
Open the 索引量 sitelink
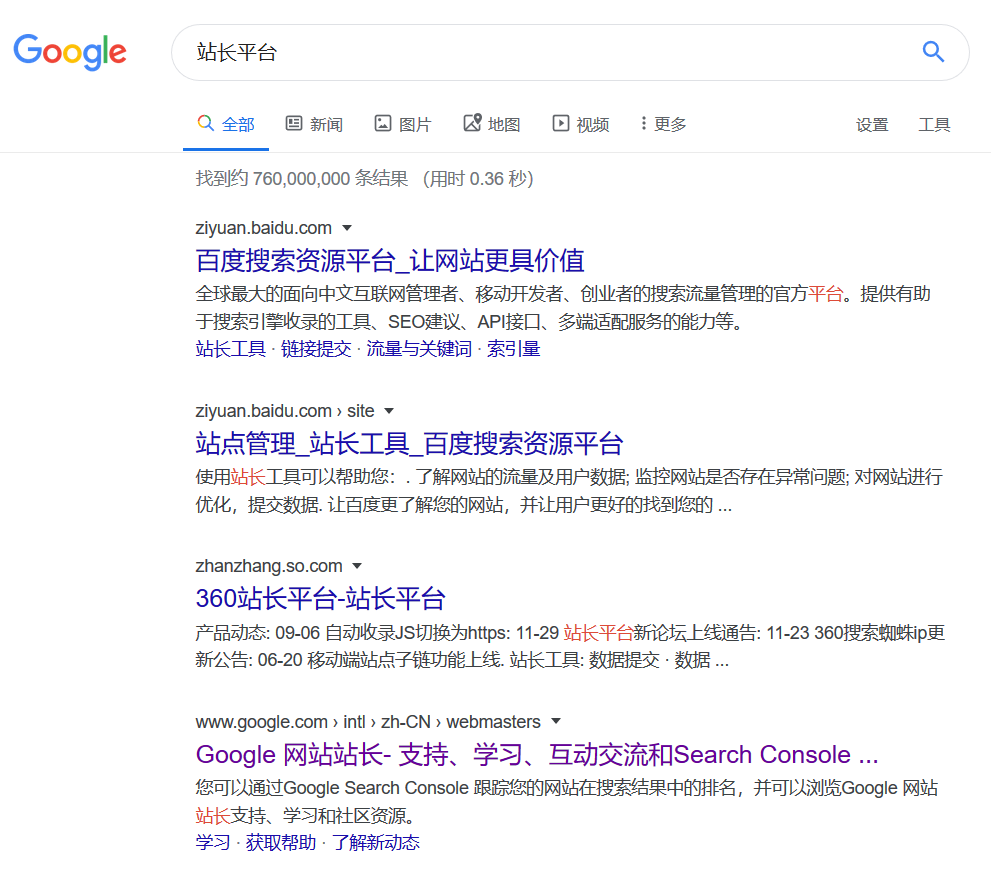[513, 349]
